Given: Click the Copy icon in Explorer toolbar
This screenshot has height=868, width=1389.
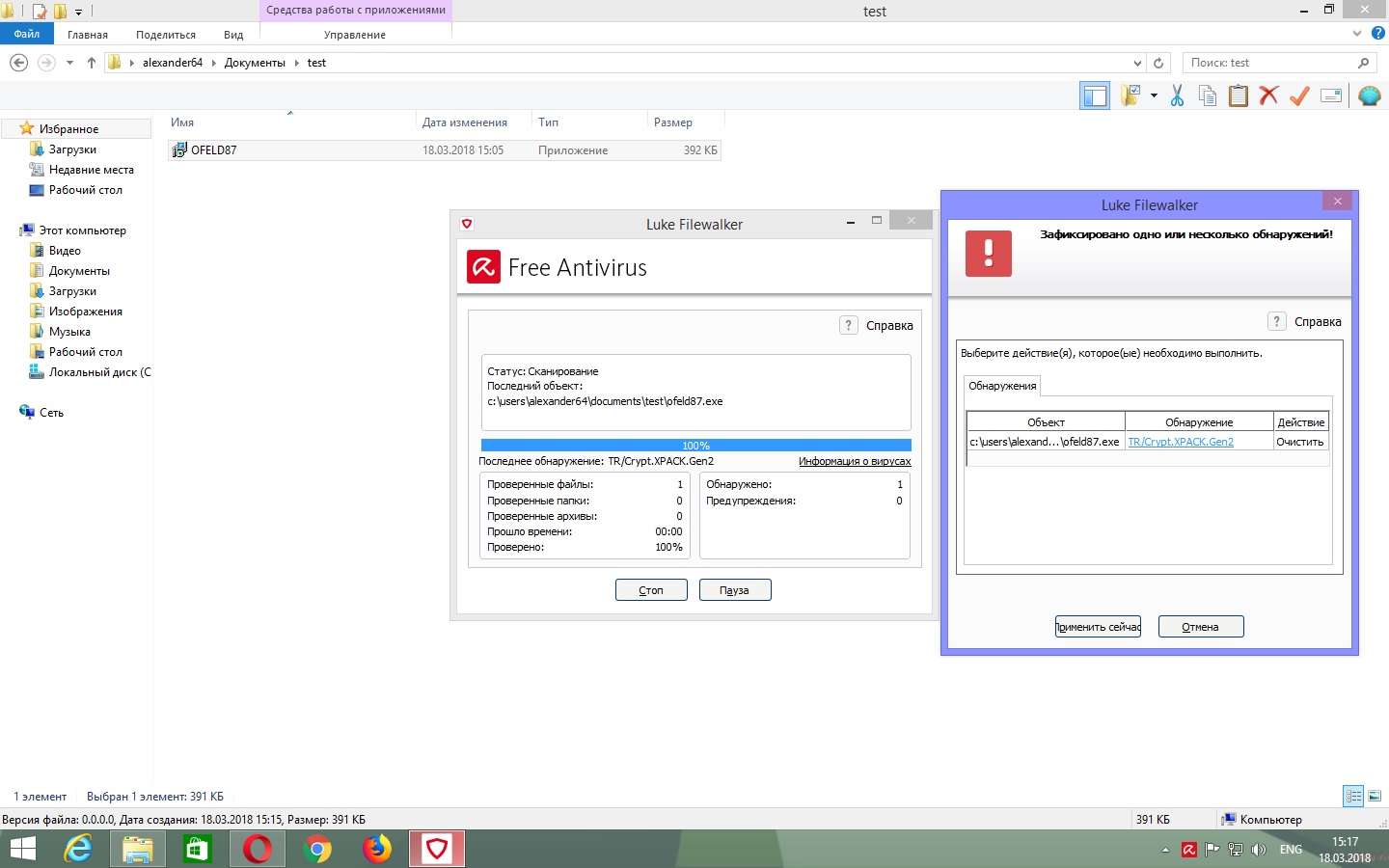Looking at the screenshot, I should click(x=1208, y=95).
